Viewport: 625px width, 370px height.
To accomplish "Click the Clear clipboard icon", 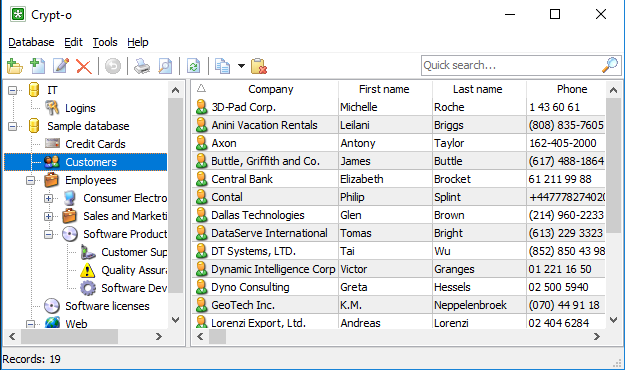I will (259, 66).
